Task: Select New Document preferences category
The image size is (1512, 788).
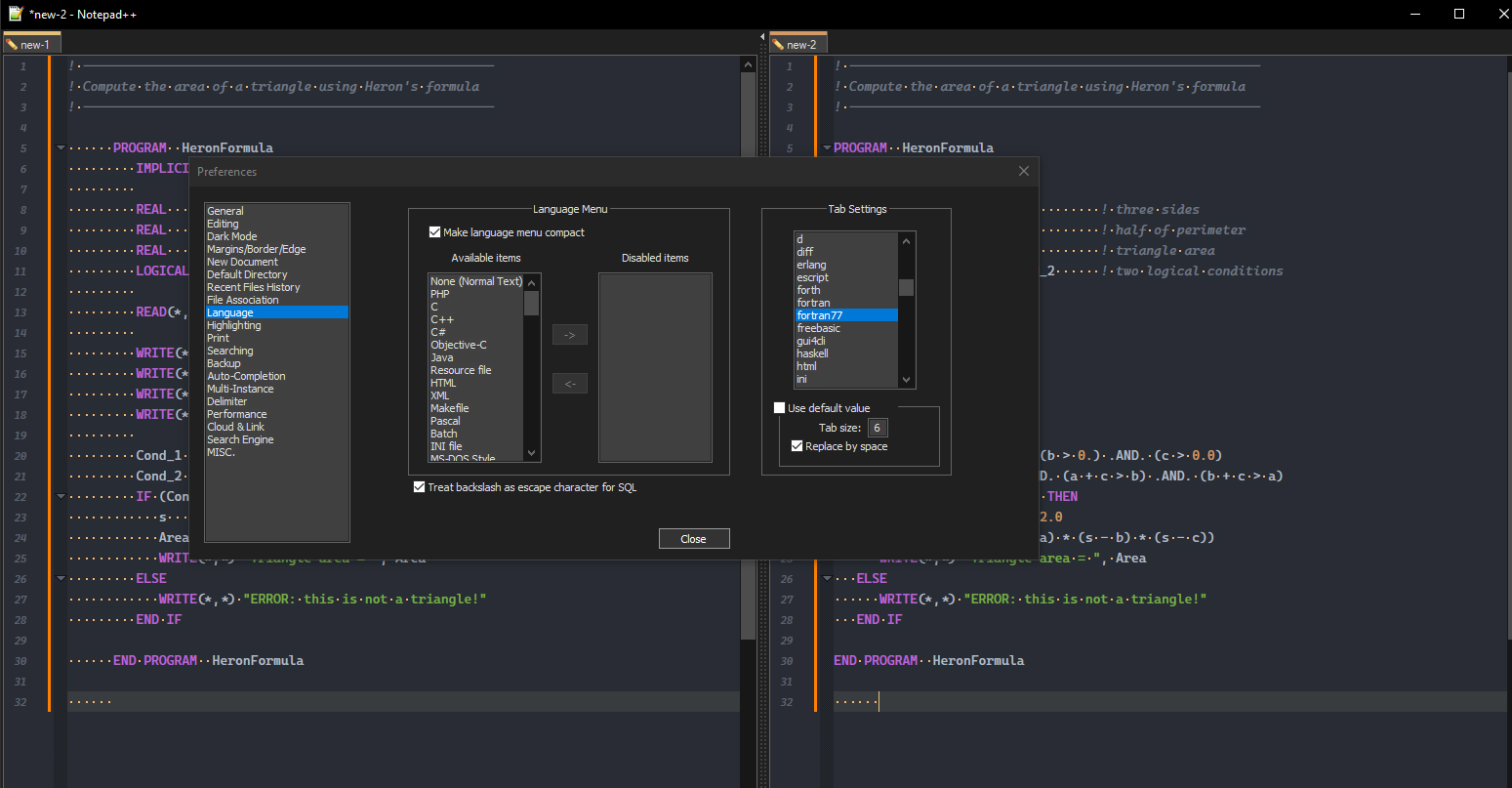Action: [276, 262]
